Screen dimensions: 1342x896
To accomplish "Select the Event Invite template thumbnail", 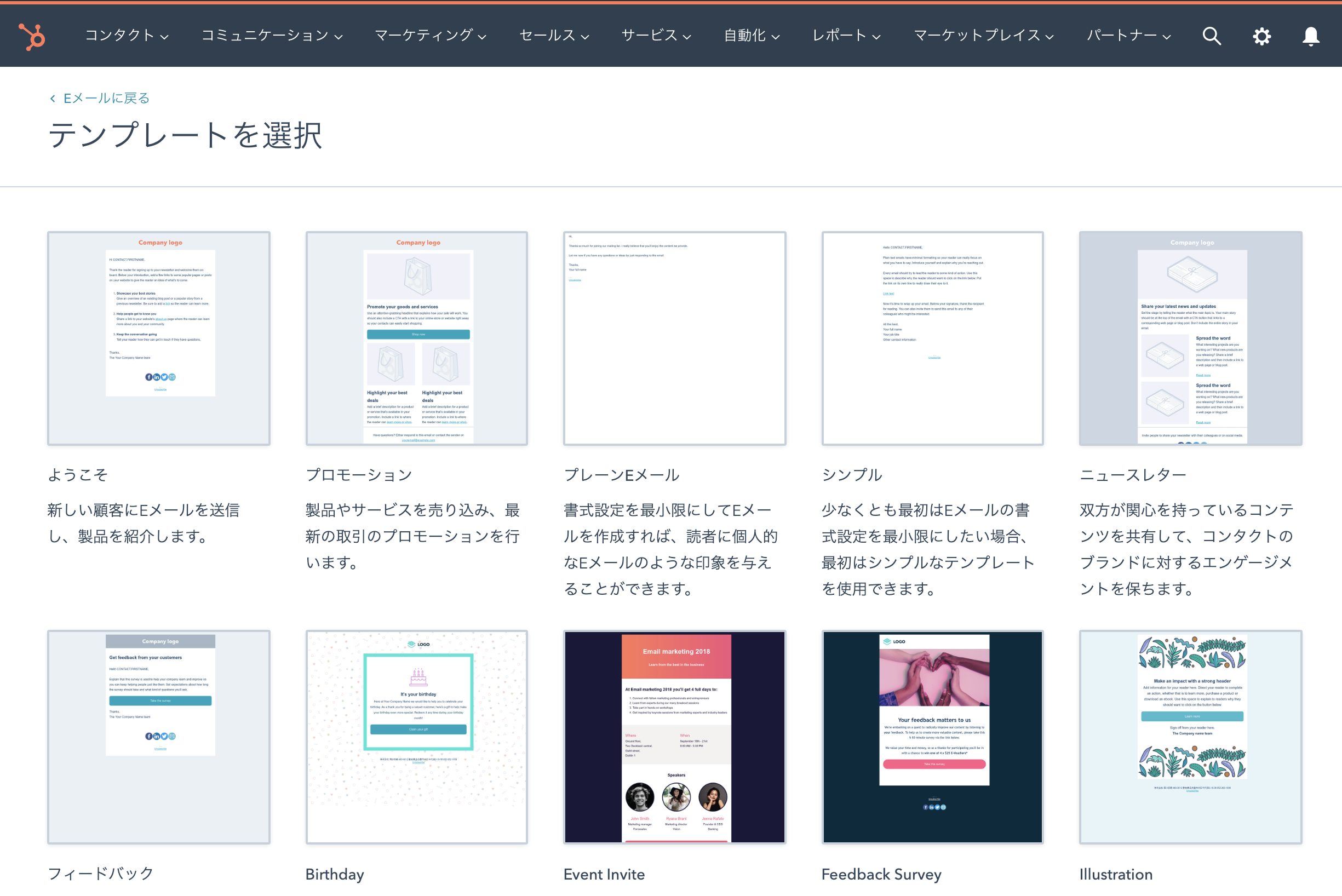I will coord(674,737).
